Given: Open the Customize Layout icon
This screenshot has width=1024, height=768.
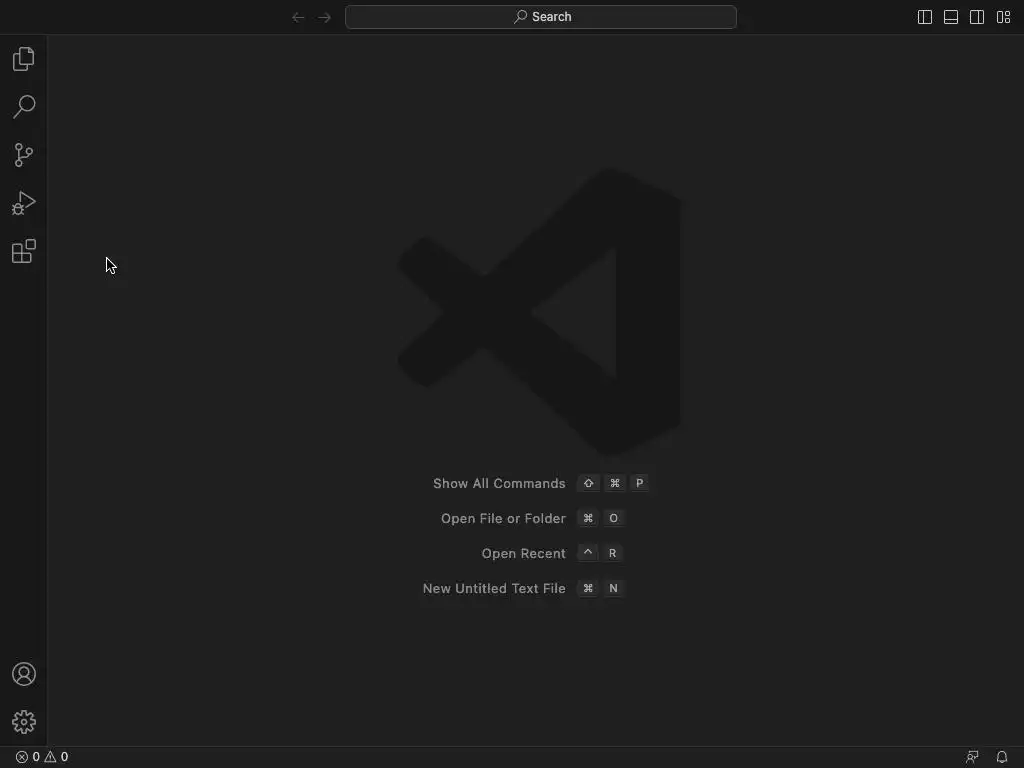Looking at the screenshot, I should (1003, 17).
